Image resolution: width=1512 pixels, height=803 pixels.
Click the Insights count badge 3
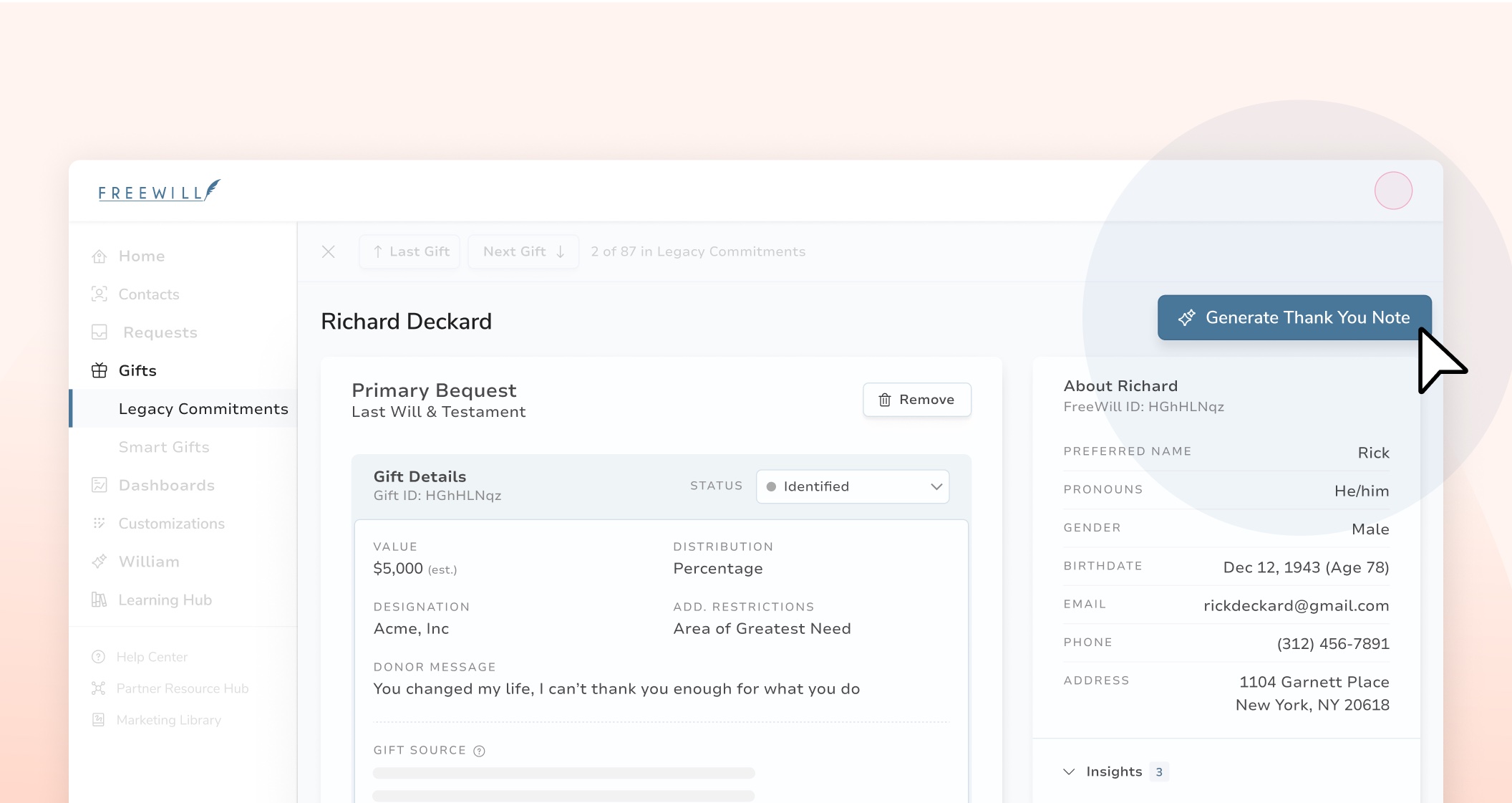[1159, 771]
